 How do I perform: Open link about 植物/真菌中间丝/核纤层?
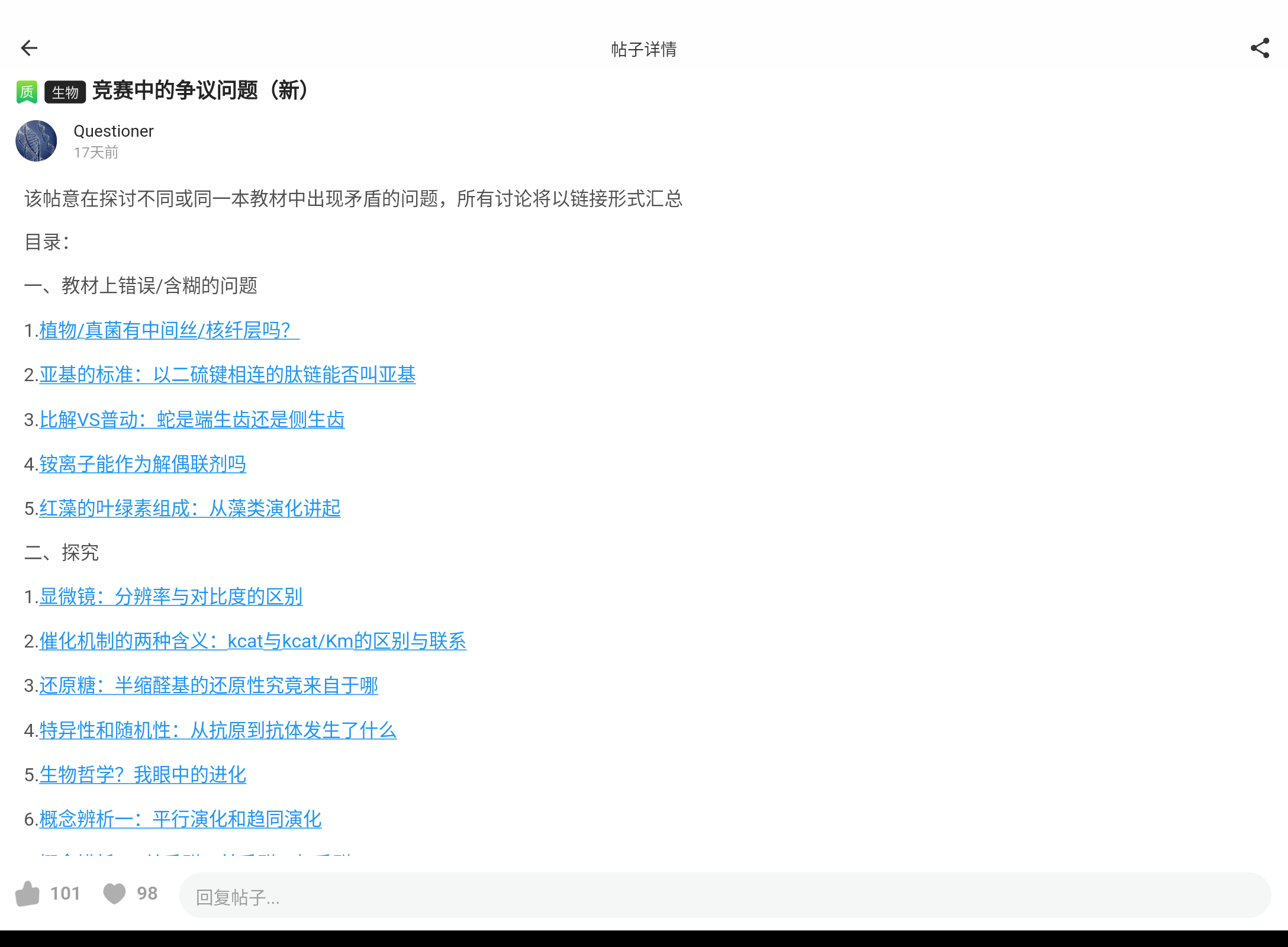[x=169, y=330]
